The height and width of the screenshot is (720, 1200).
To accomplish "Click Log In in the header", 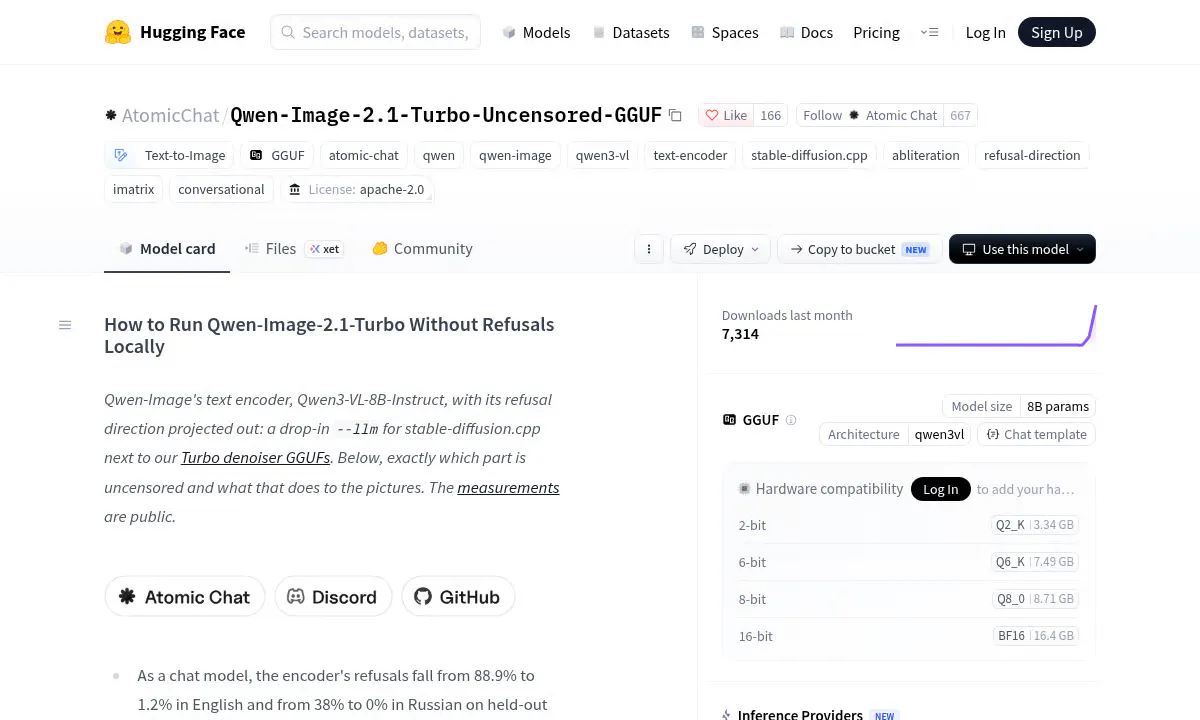I will 985,32.
